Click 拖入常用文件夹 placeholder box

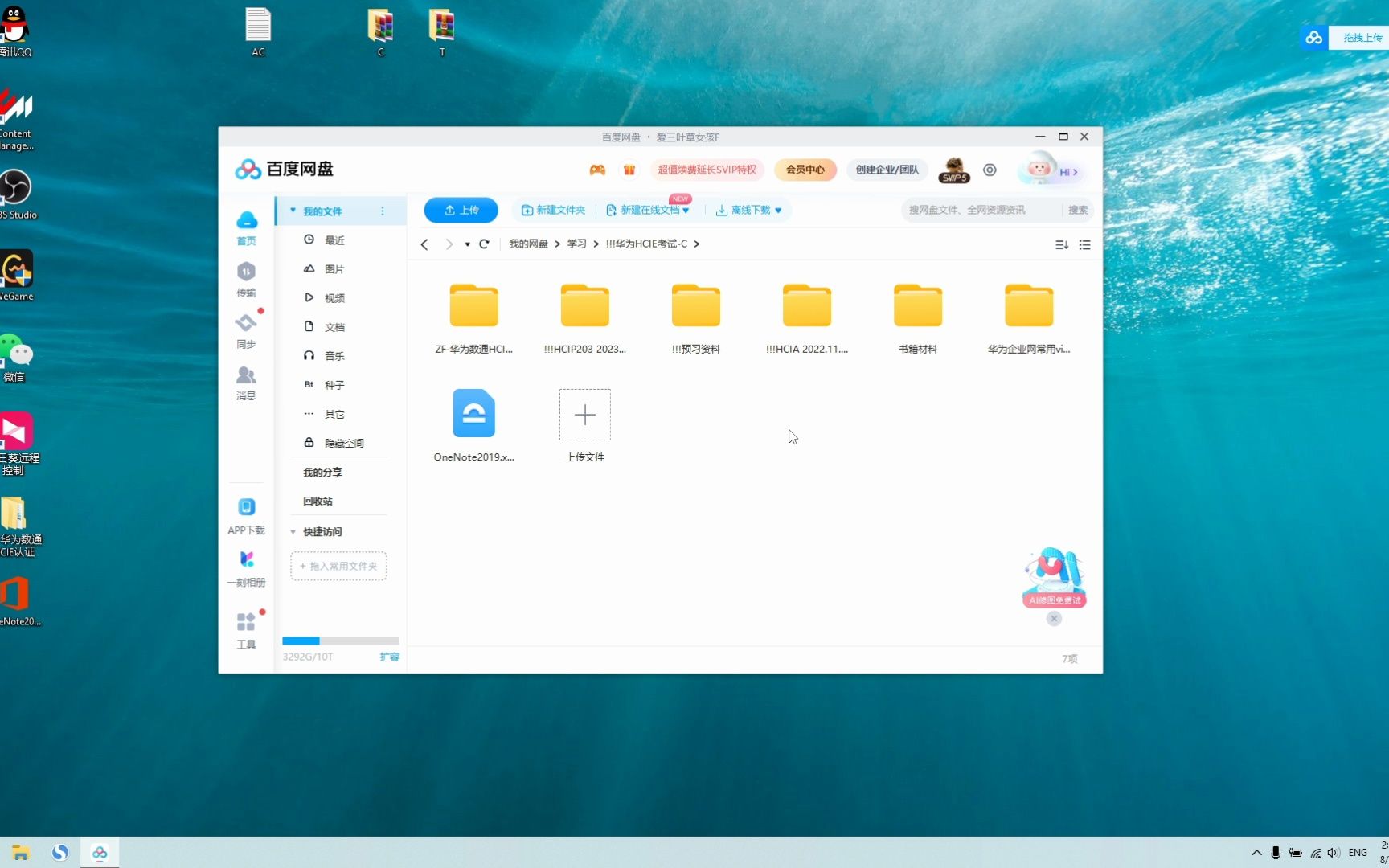point(338,566)
